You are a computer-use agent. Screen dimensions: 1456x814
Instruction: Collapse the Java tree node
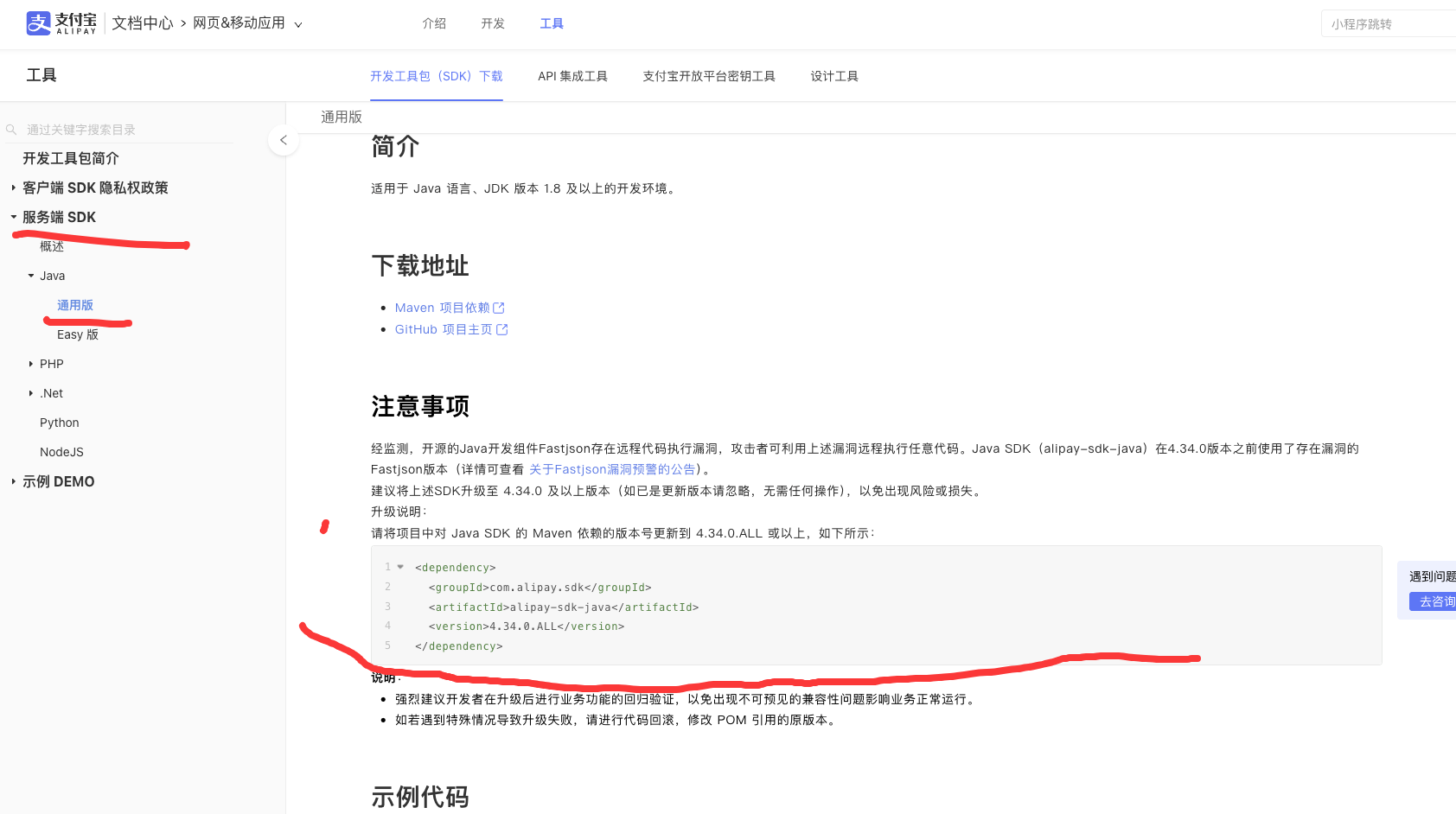(31, 276)
